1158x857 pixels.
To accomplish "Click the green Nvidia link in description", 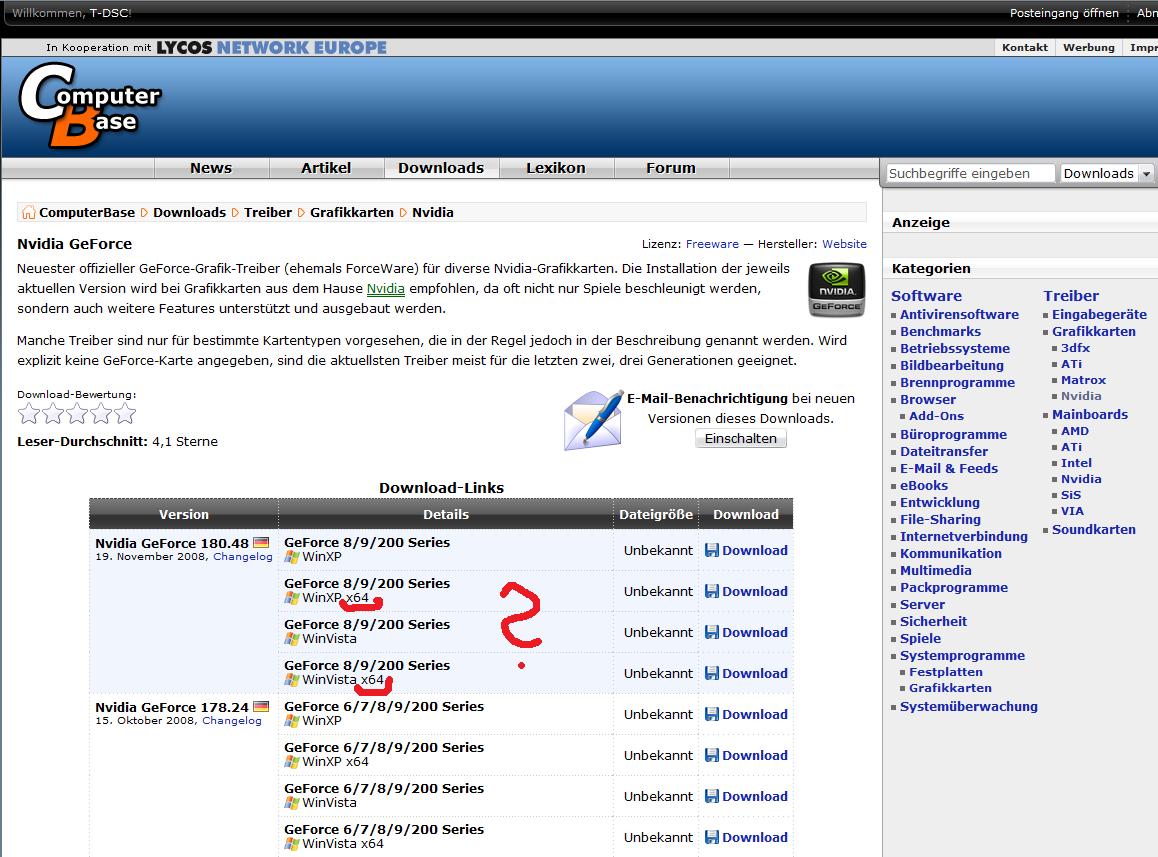I will click(386, 289).
